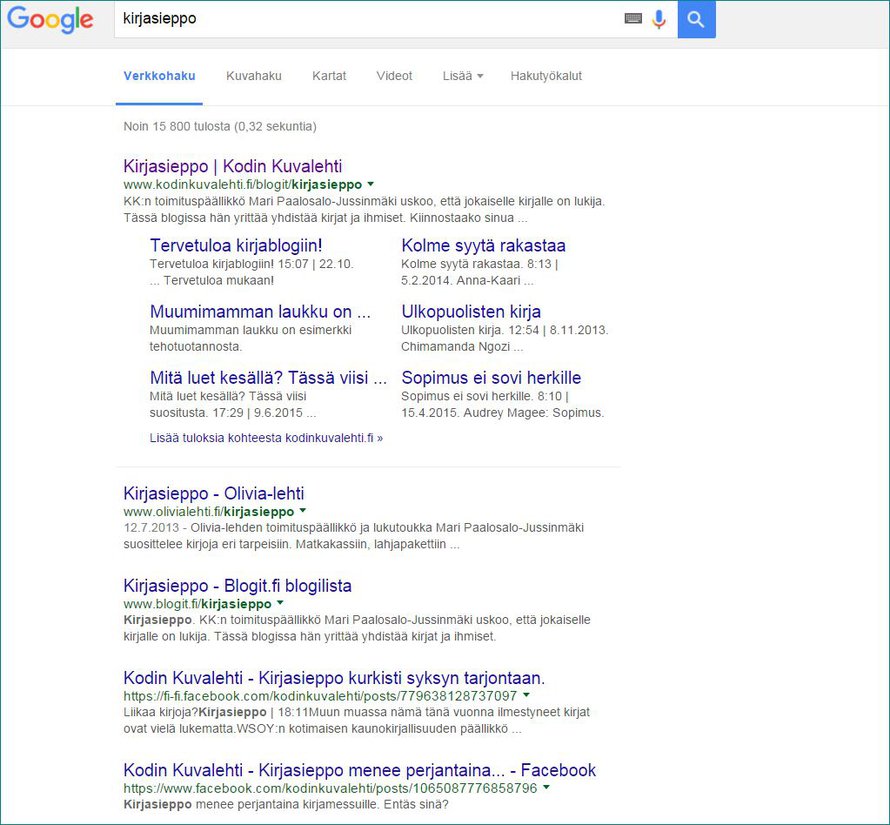Expand the Lisää dropdown menu
This screenshot has height=825, width=890.
coord(463,76)
